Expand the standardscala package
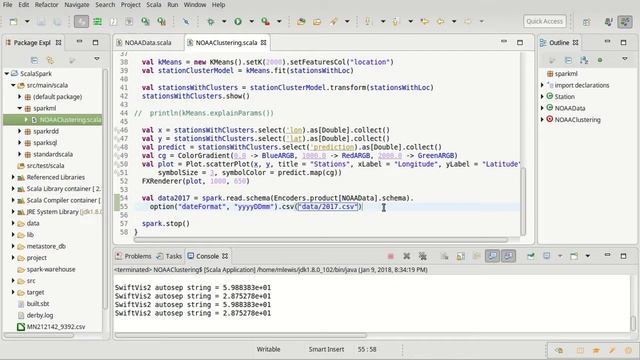The image size is (640, 360). point(19,154)
